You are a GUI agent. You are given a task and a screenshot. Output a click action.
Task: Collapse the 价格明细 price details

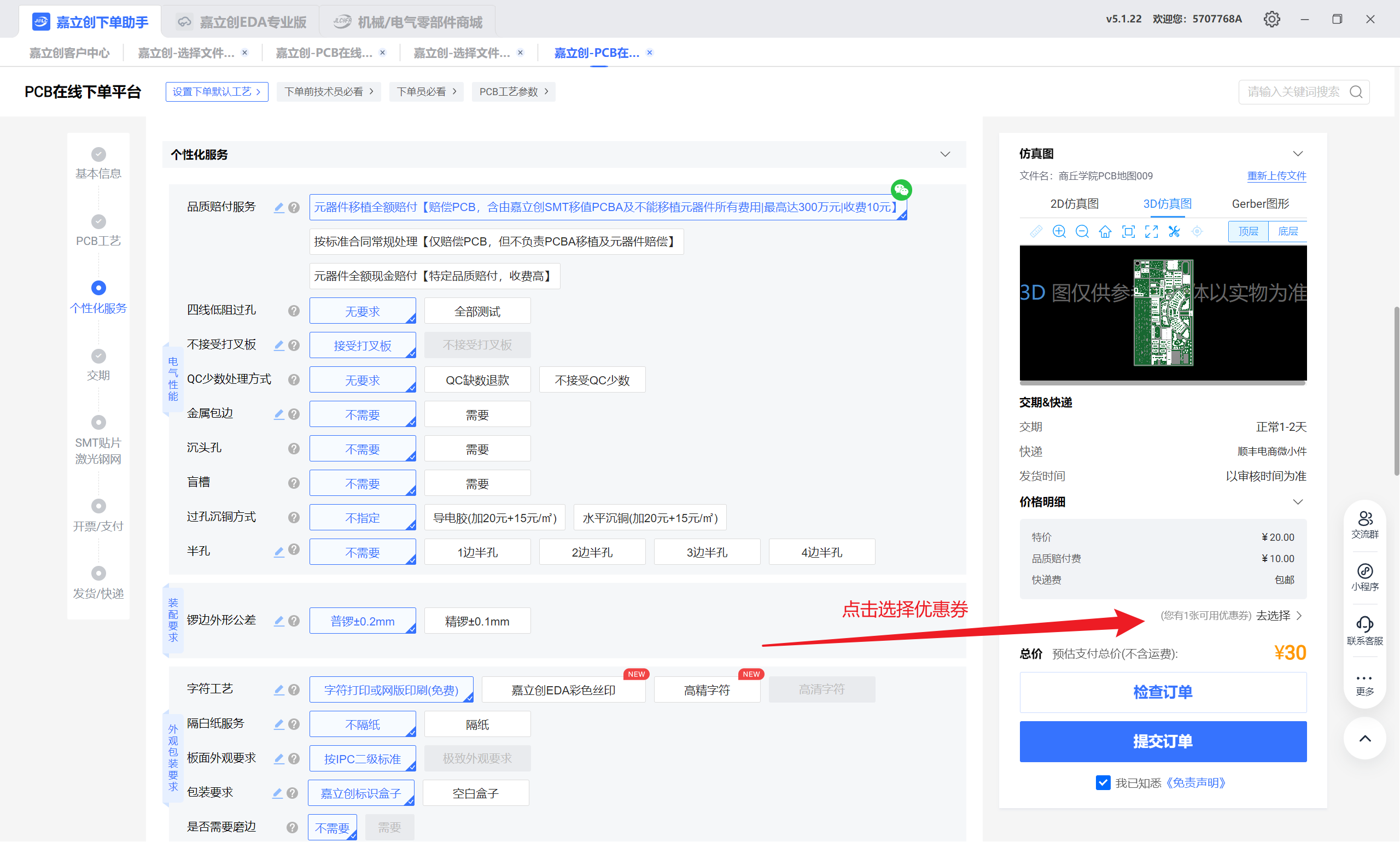coord(1297,501)
